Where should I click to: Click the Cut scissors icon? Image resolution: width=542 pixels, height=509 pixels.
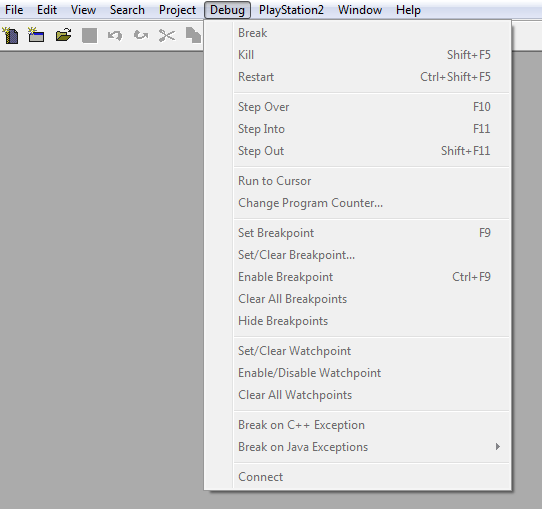point(167,35)
